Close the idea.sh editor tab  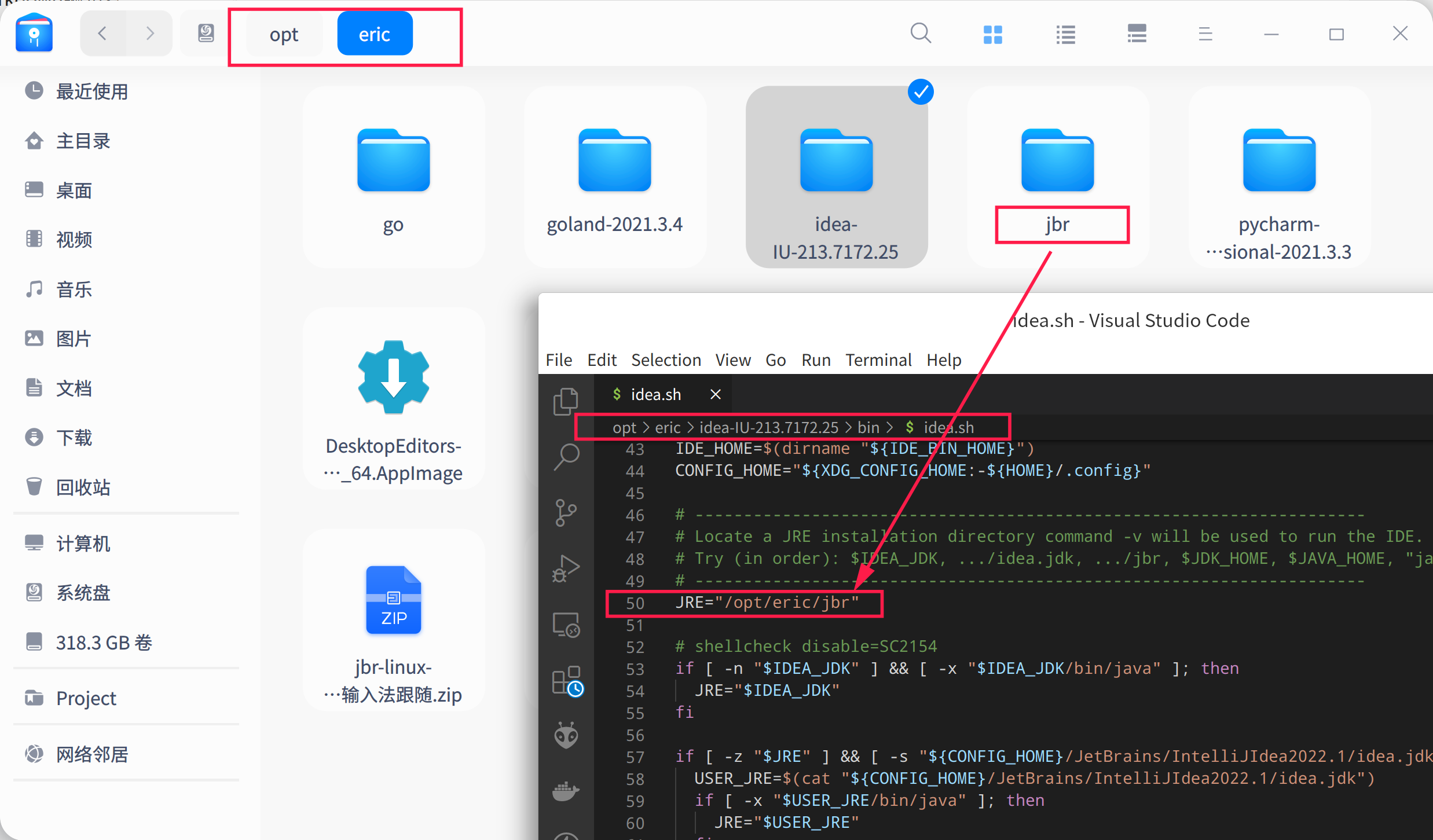716,394
